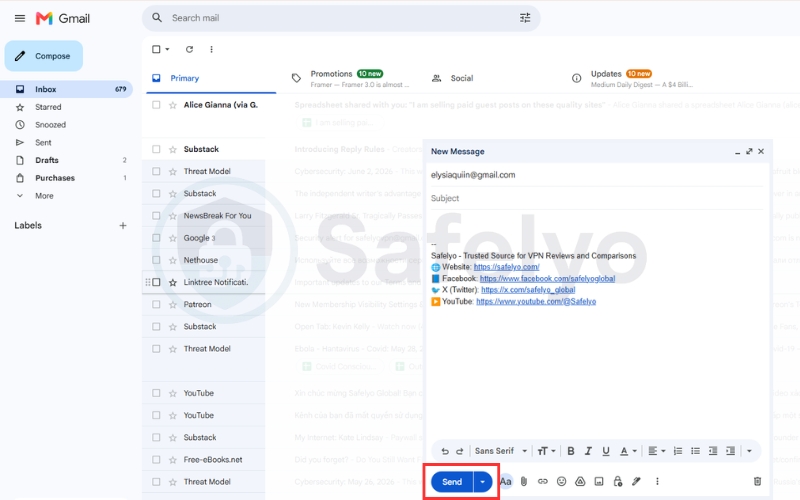Insert link icon in compose window
Screen dimensions: 800x500
tap(542, 482)
